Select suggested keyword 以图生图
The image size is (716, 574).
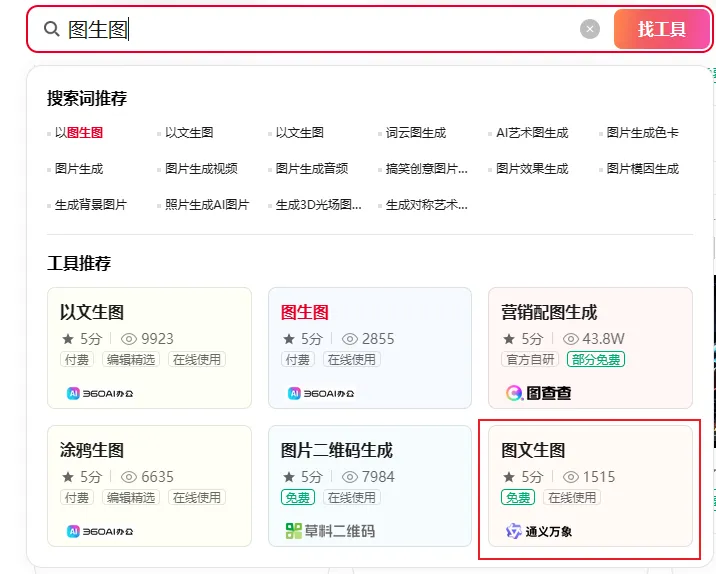[79, 133]
